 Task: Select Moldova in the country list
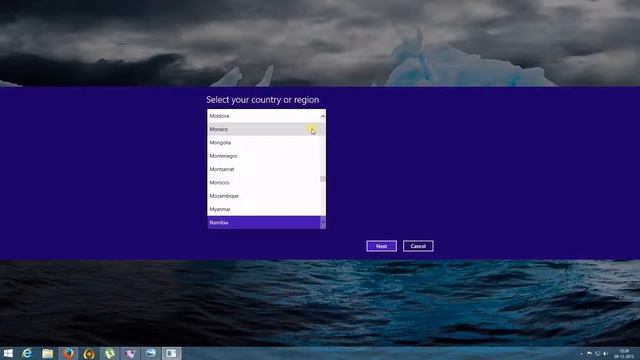[x=264, y=116]
